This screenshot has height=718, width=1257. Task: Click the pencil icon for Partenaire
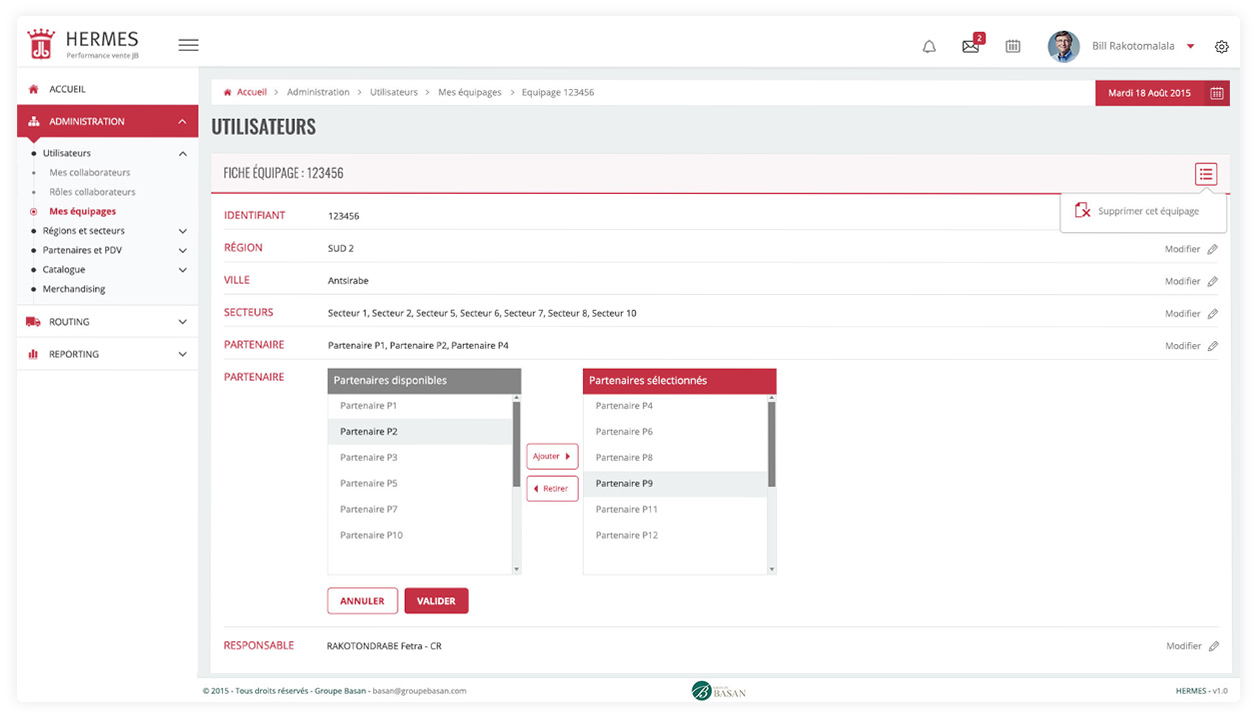1213,346
